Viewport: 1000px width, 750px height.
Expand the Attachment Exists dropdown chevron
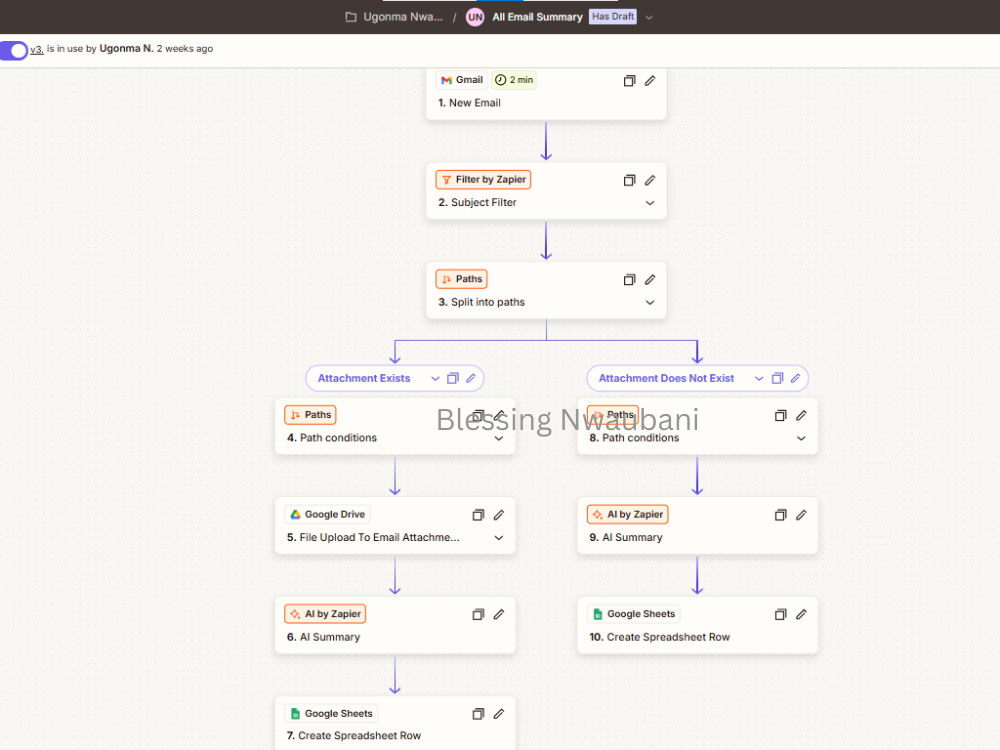[435, 379]
